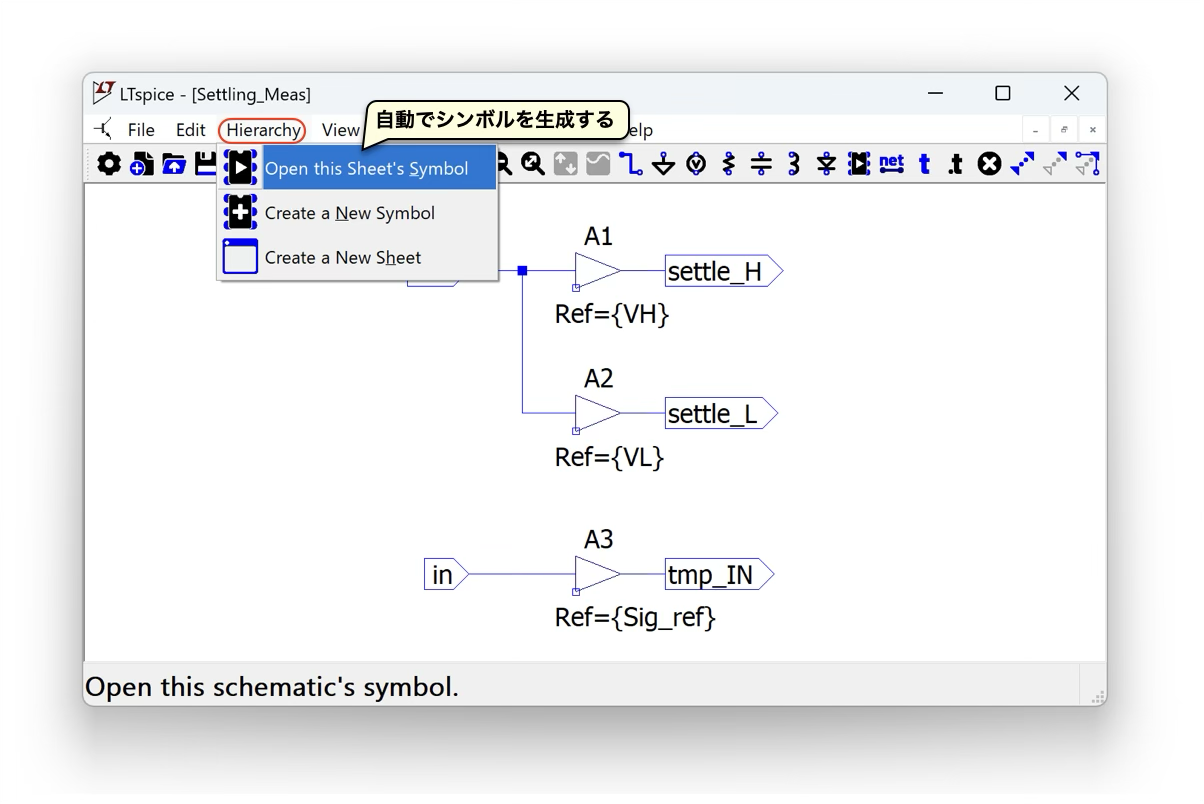Choose Open this Sheet's Symbol

pos(358,168)
